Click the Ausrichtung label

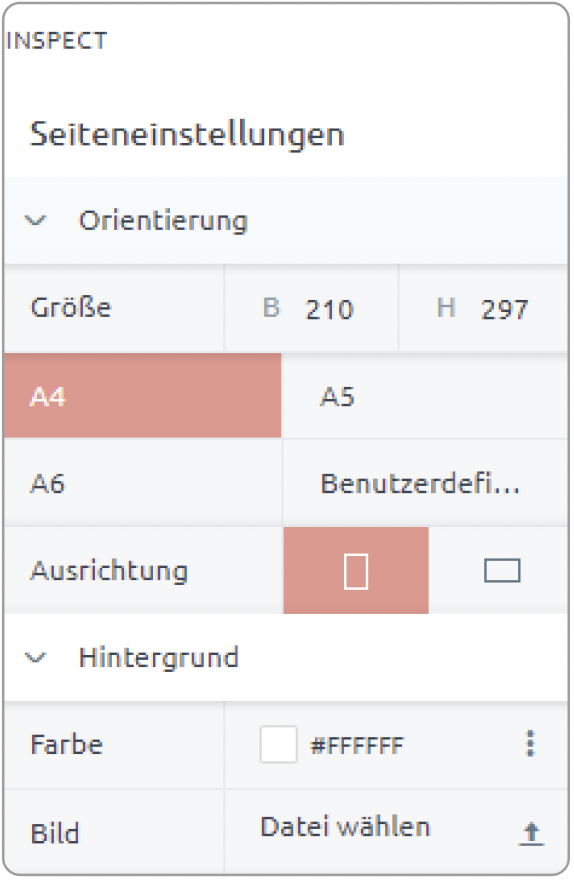point(109,571)
